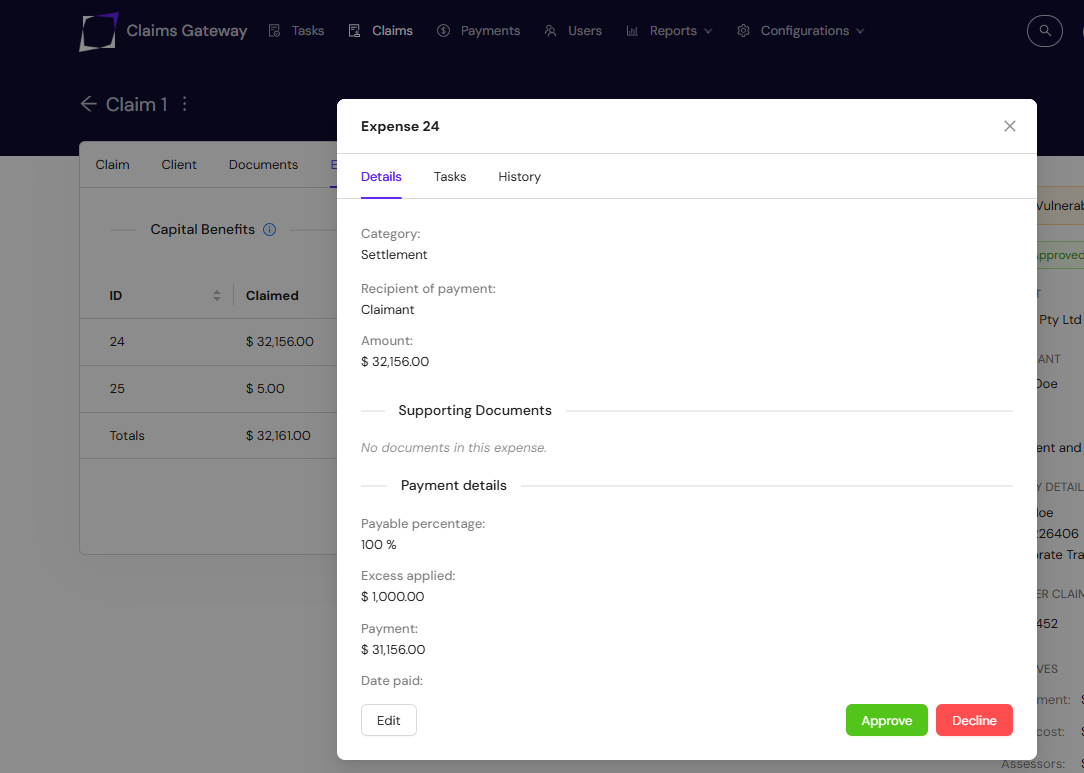Close the Expense 24 dialog

tap(1009, 126)
